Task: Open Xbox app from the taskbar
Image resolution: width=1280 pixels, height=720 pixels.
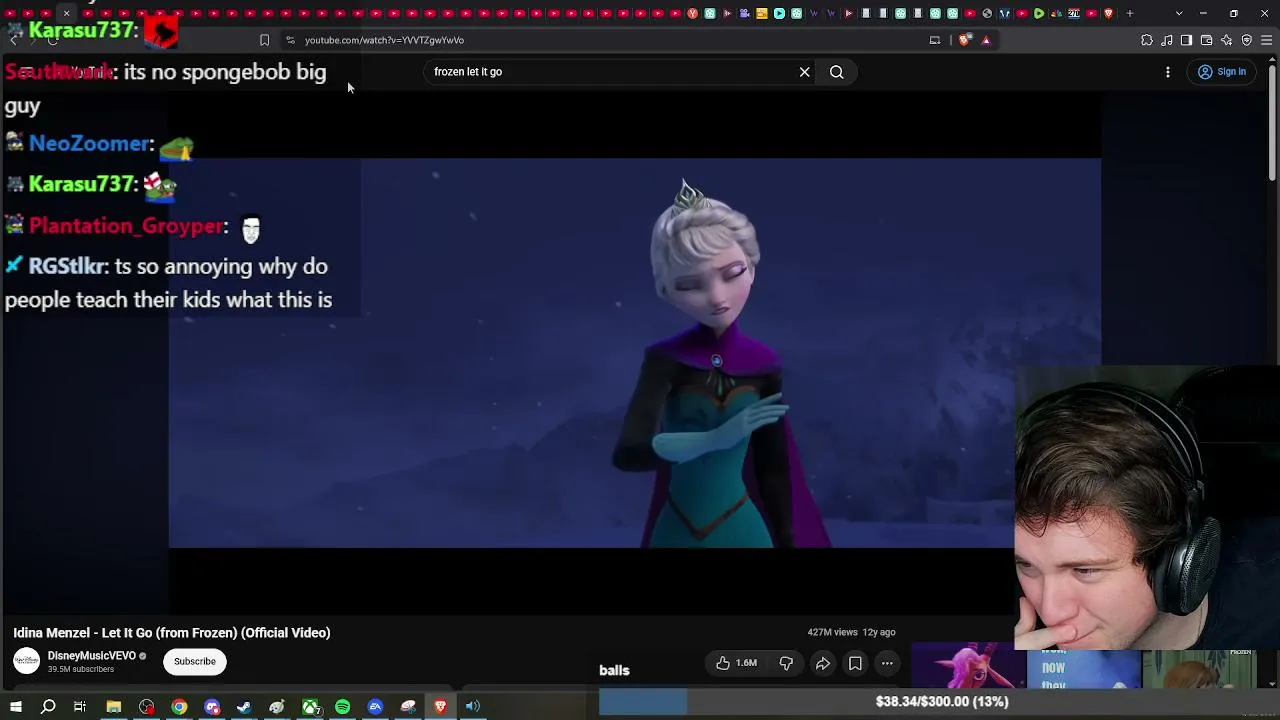Action: point(311,707)
